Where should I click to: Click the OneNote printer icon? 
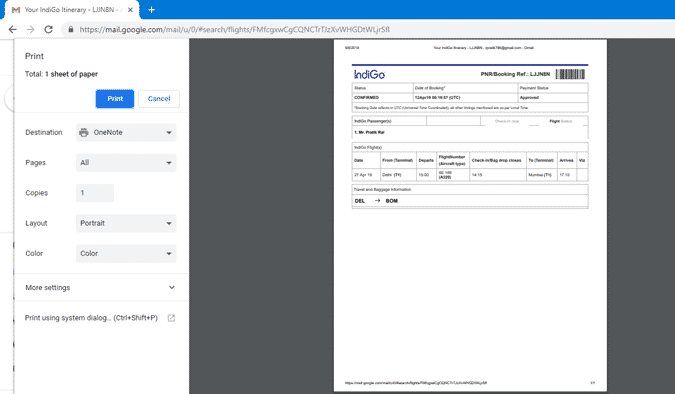pyautogui.click(x=84, y=132)
